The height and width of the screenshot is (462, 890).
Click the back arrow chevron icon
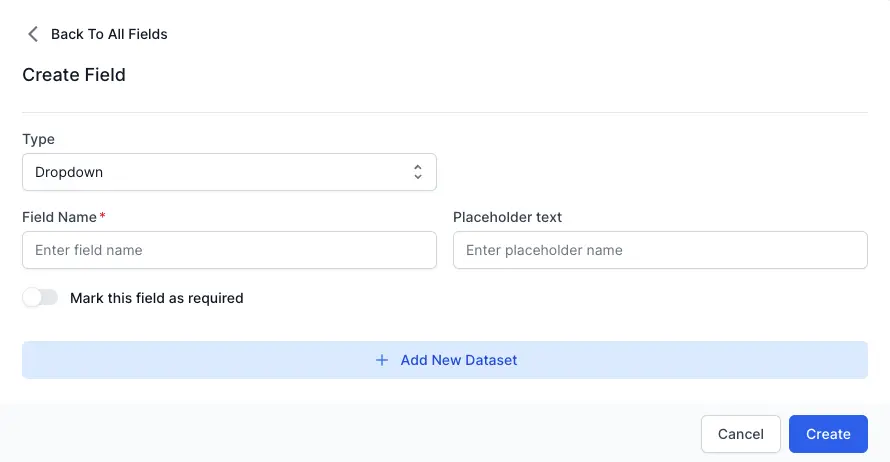[x=33, y=34]
